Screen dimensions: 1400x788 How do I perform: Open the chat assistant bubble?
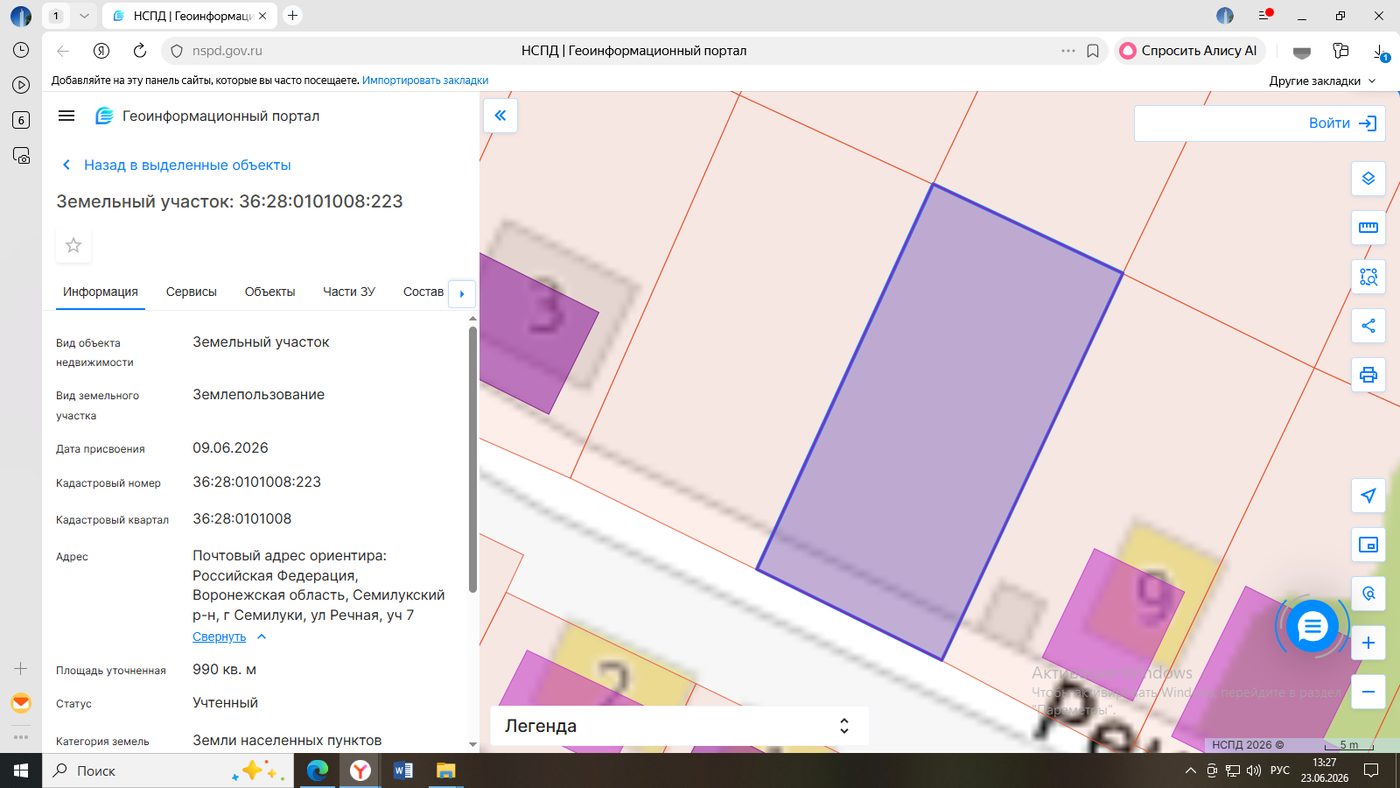[x=1312, y=627]
